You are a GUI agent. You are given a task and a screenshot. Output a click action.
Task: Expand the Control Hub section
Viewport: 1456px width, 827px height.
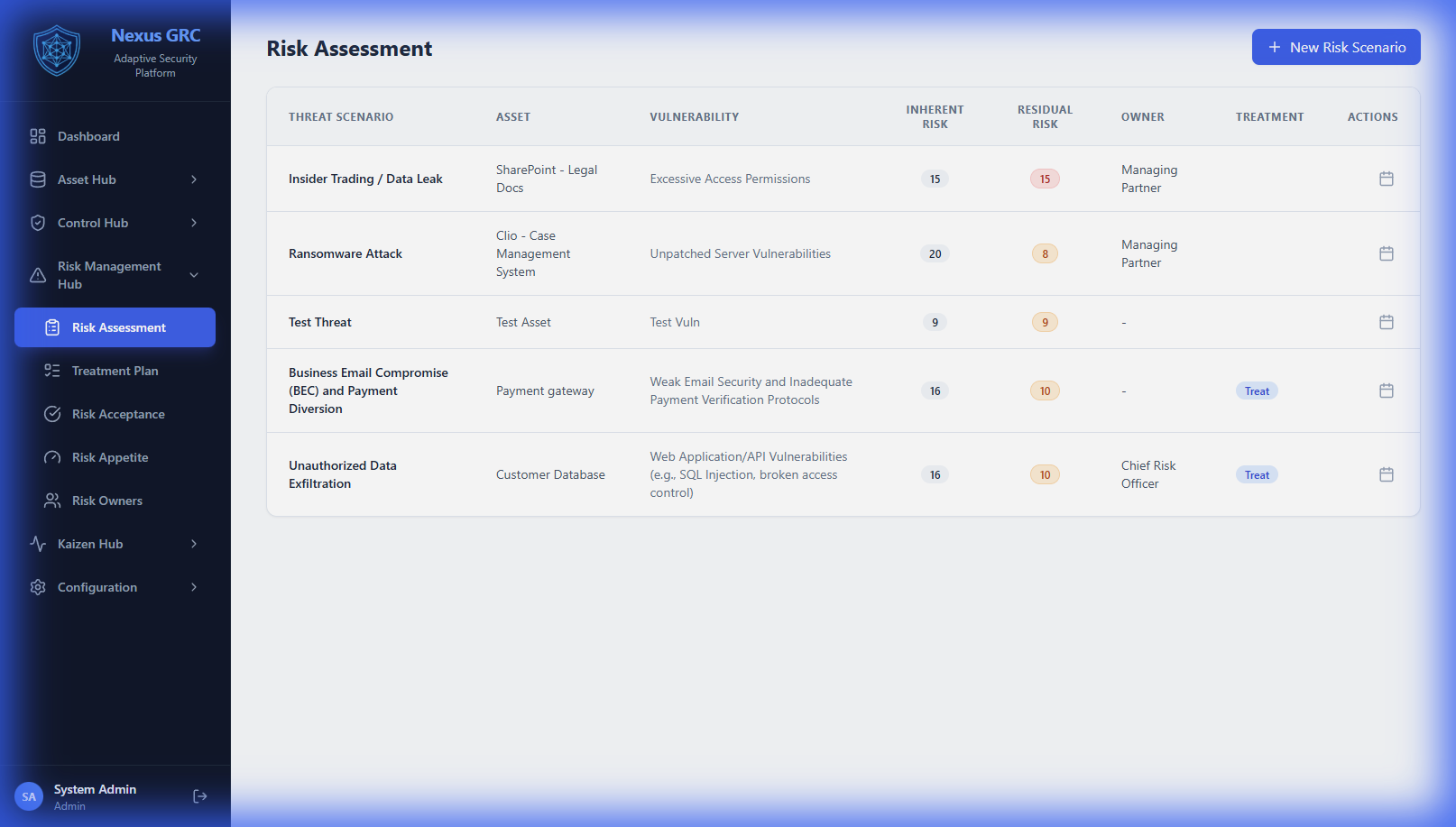tap(193, 223)
